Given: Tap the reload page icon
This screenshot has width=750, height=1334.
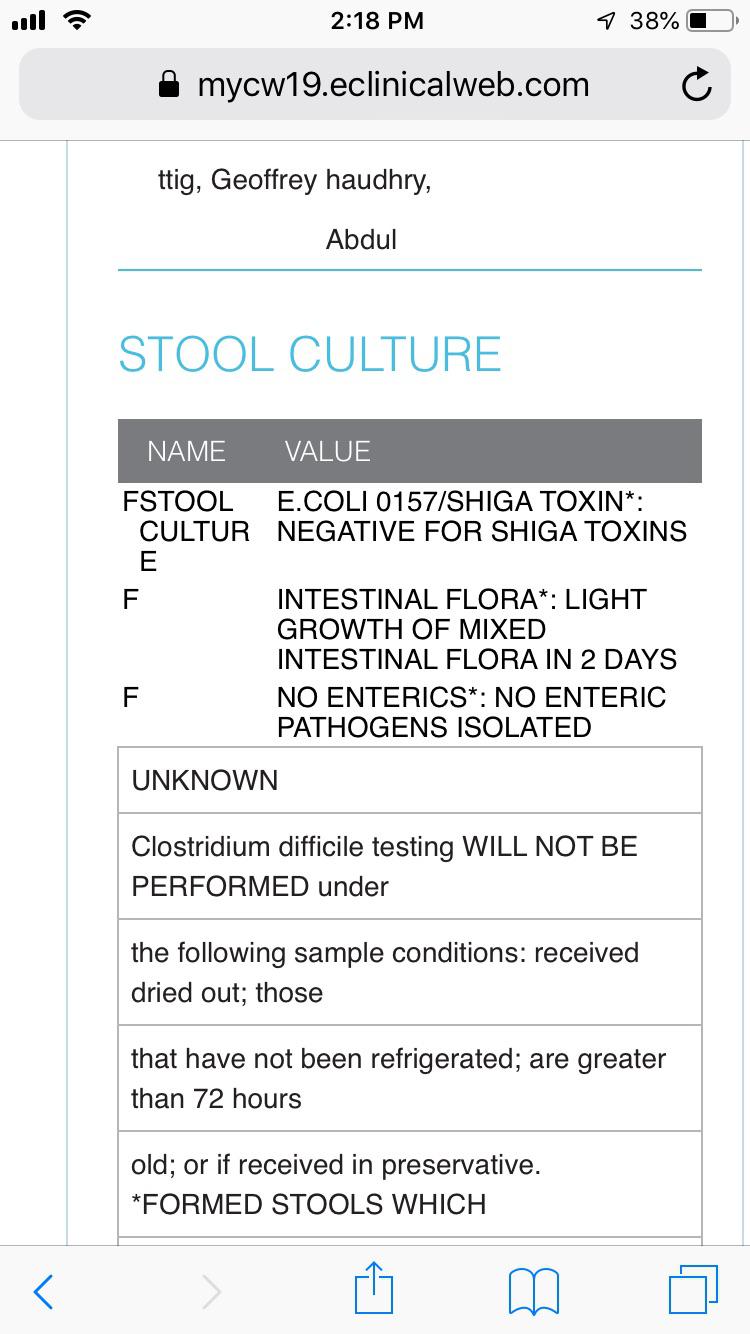Looking at the screenshot, I should [697, 84].
